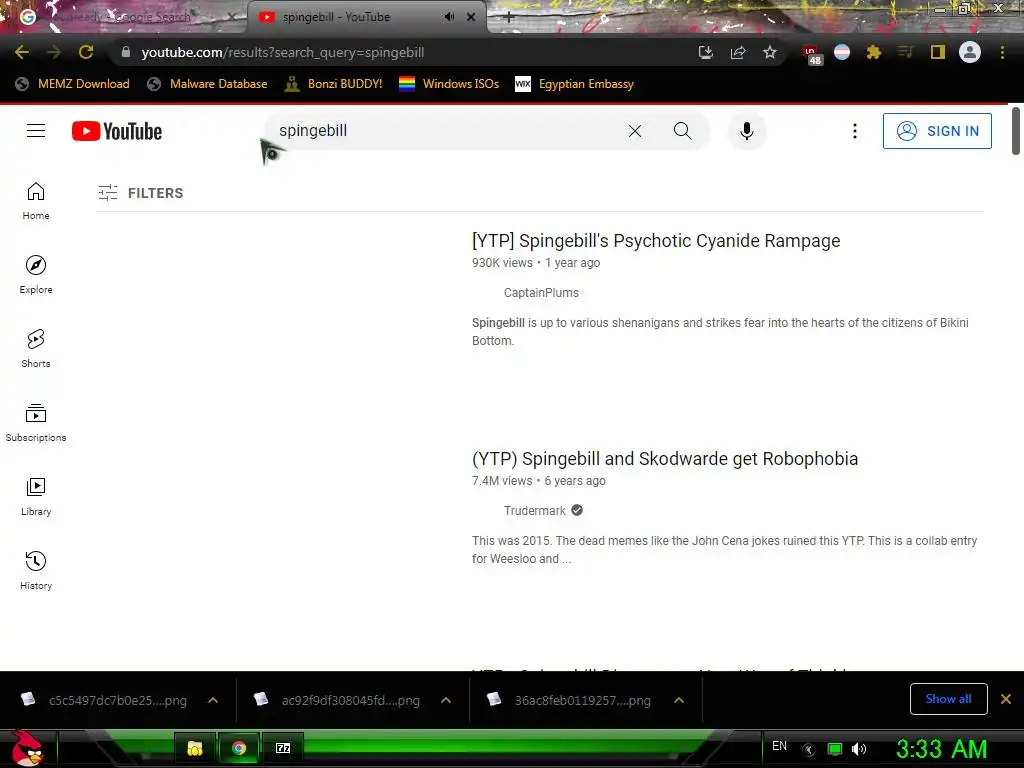1024x768 pixels.
Task: Click the URL address bar
Action: (405, 52)
